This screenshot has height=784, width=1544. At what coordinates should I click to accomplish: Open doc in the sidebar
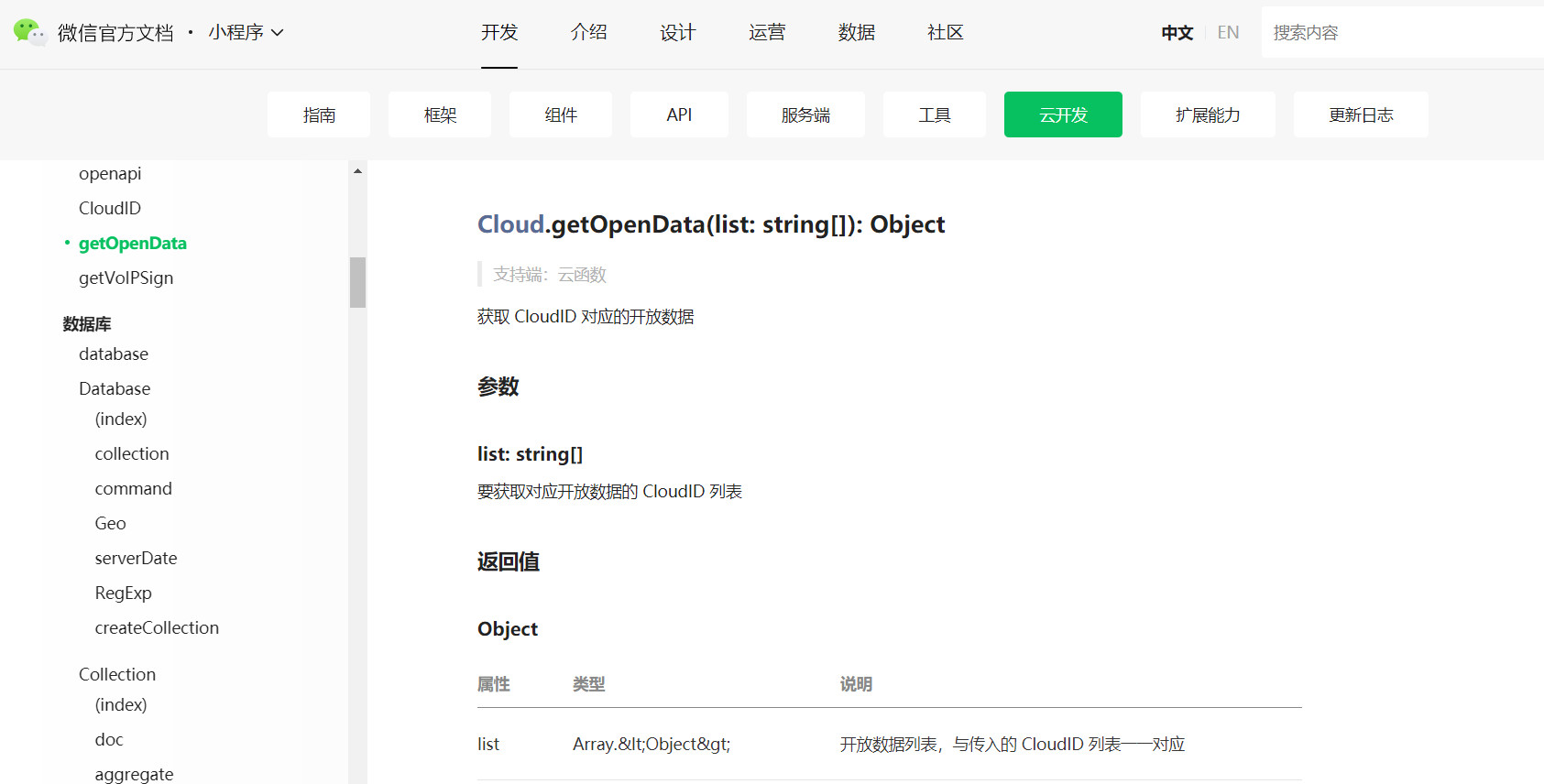point(109,739)
